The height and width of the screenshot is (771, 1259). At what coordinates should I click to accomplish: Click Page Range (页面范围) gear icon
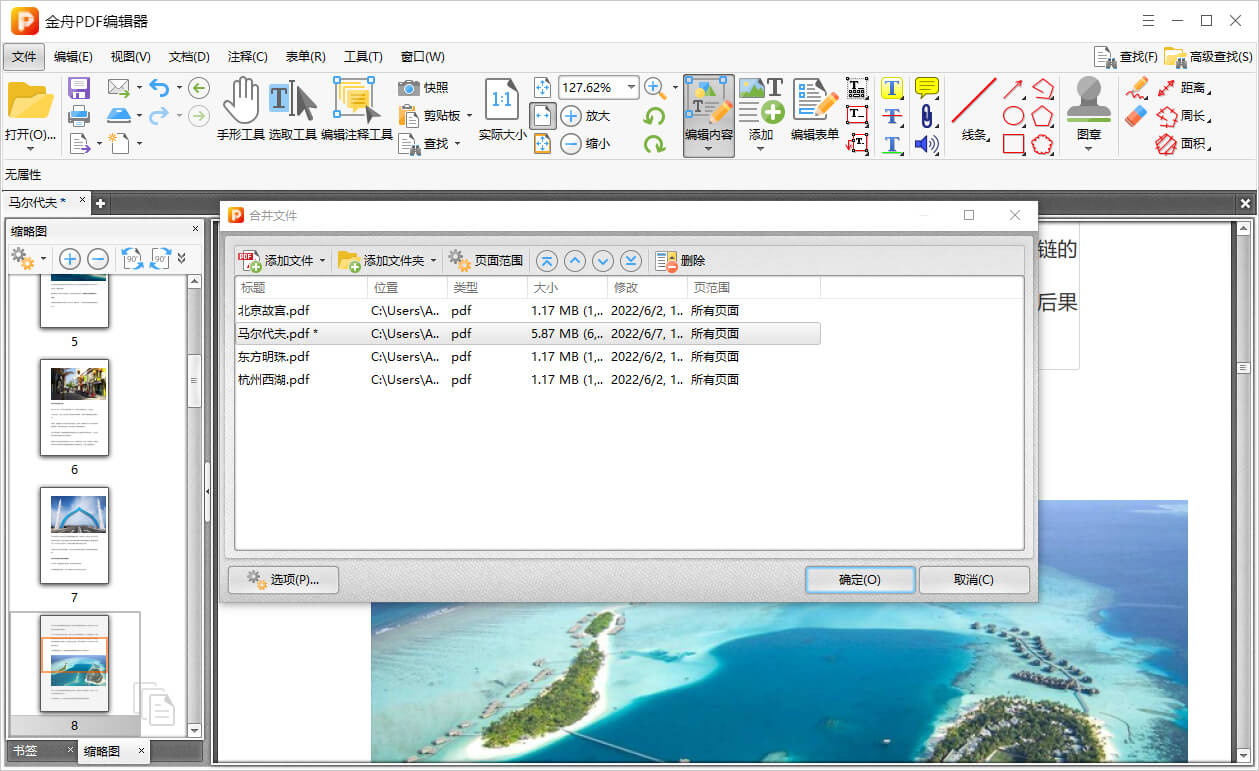click(460, 261)
